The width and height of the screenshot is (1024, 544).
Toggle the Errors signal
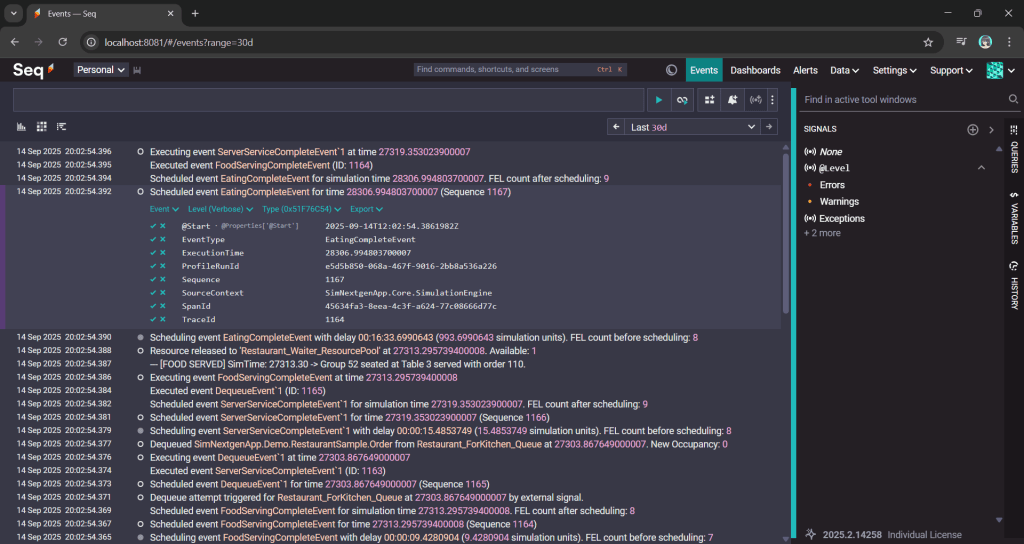(832, 185)
